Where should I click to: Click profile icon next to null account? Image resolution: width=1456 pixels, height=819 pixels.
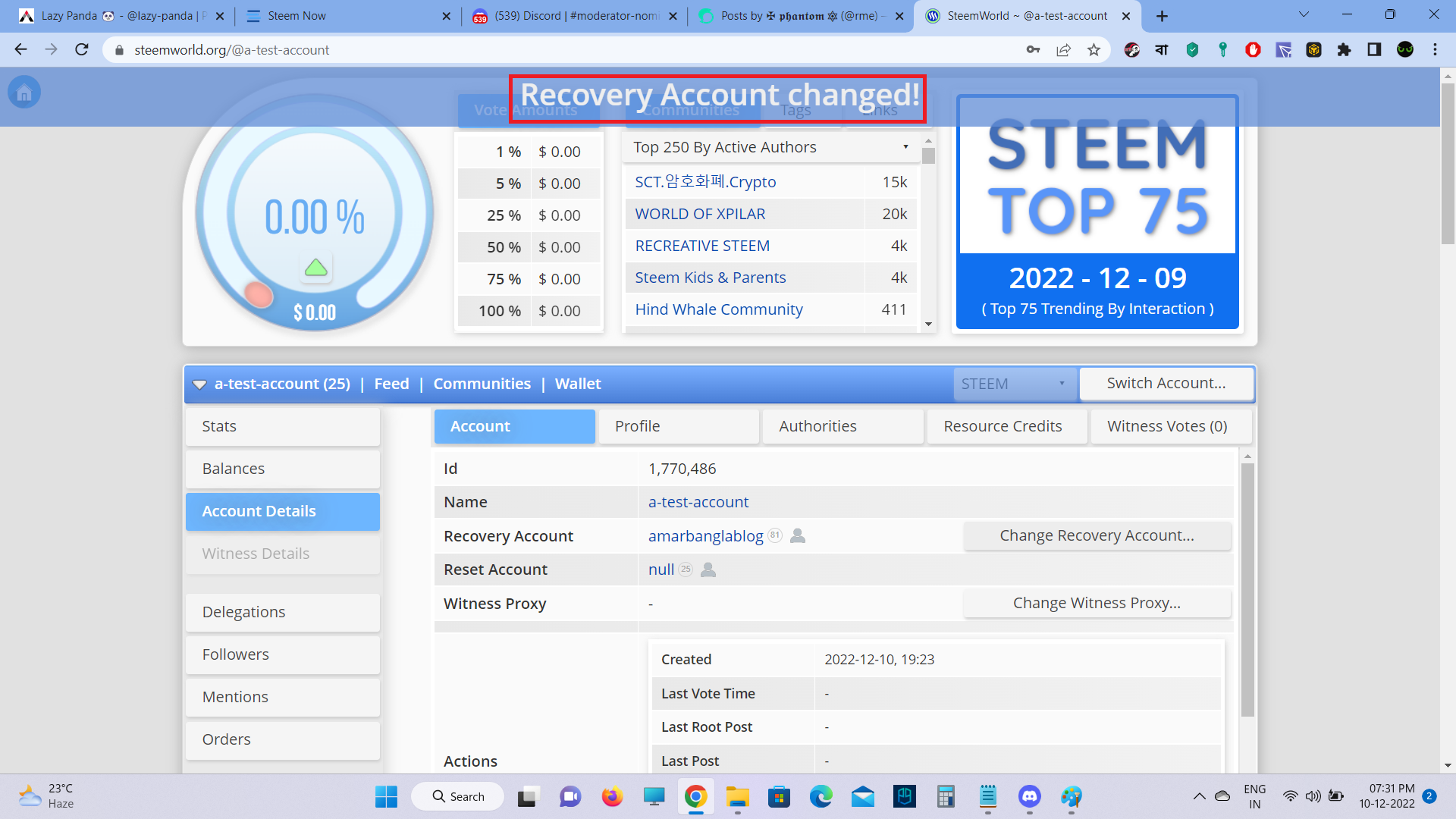tap(708, 570)
